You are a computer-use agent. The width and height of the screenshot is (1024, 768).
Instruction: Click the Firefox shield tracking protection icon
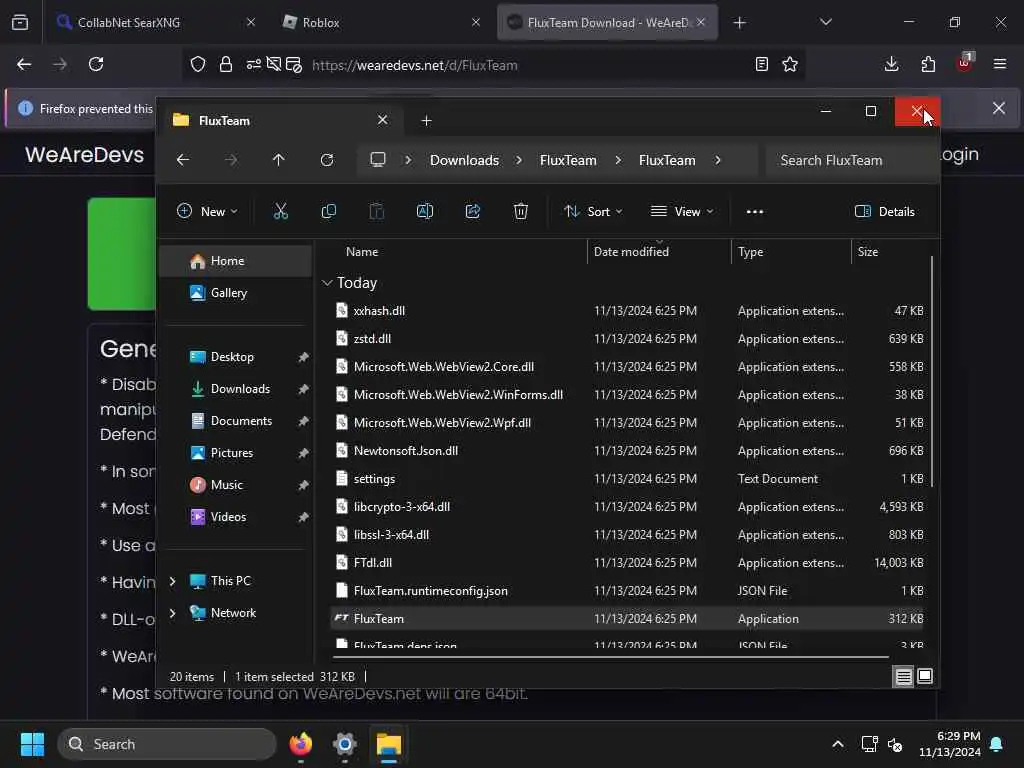tap(198, 65)
